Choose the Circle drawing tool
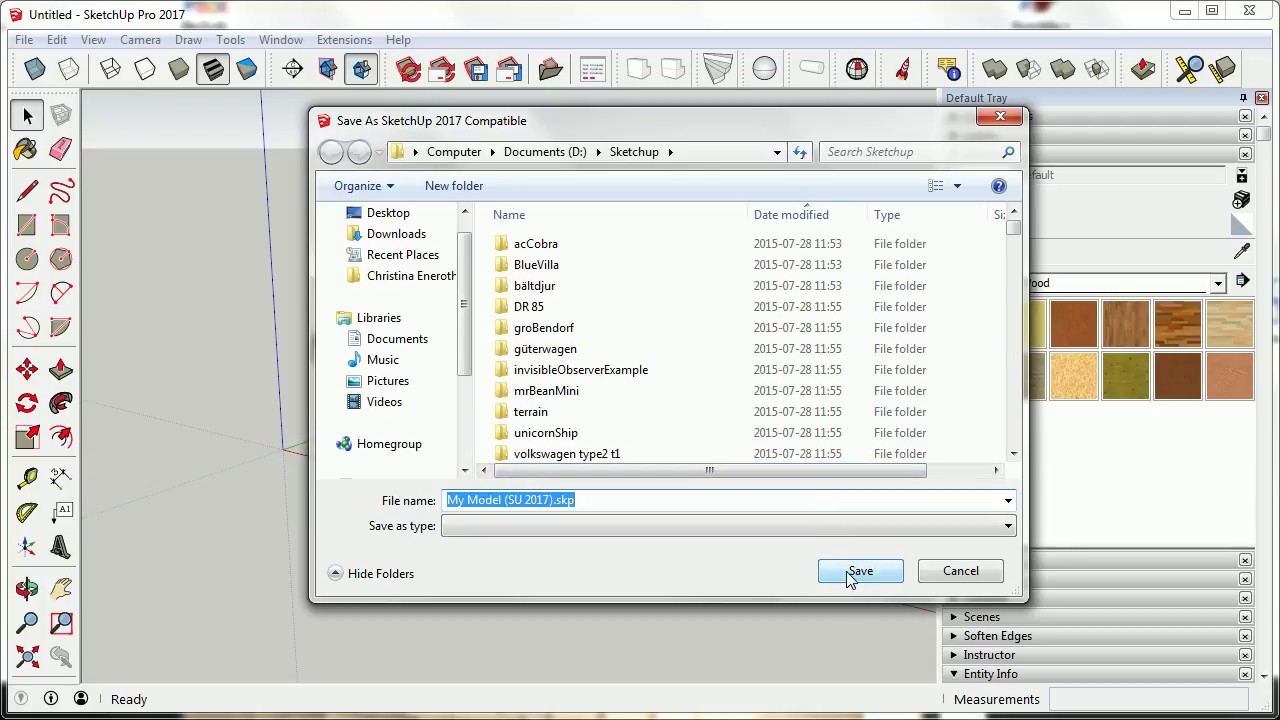Viewport: 1280px width, 720px height. pyautogui.click(x=27, y=259)
